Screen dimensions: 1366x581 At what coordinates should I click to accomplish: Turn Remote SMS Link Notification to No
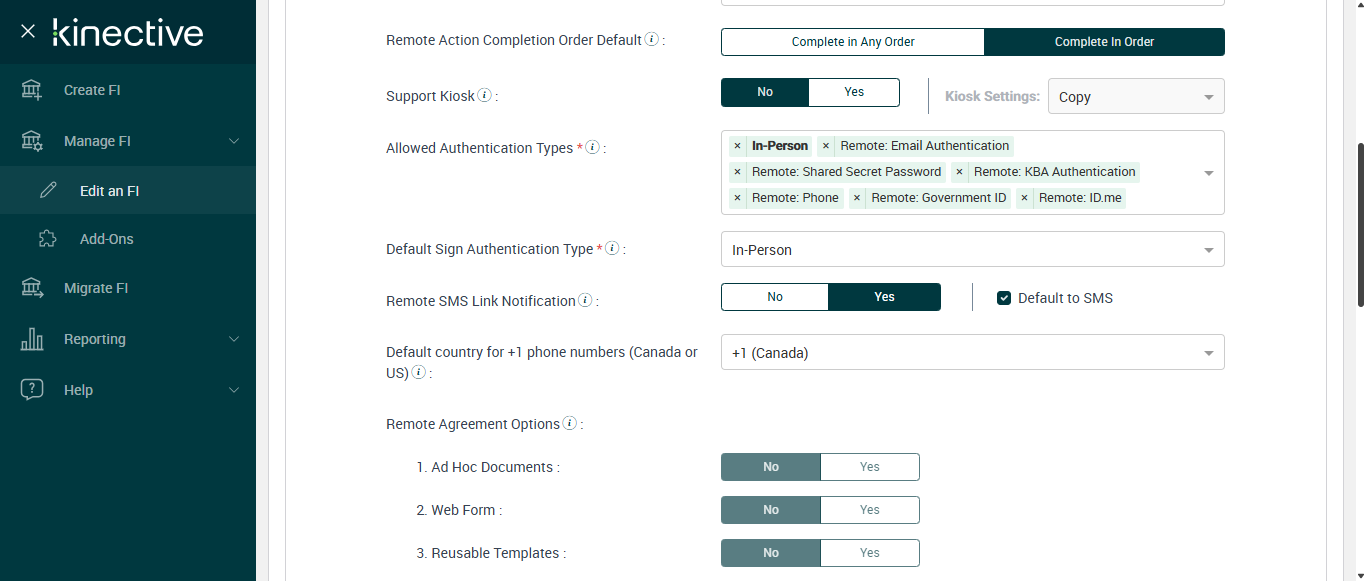774,297
